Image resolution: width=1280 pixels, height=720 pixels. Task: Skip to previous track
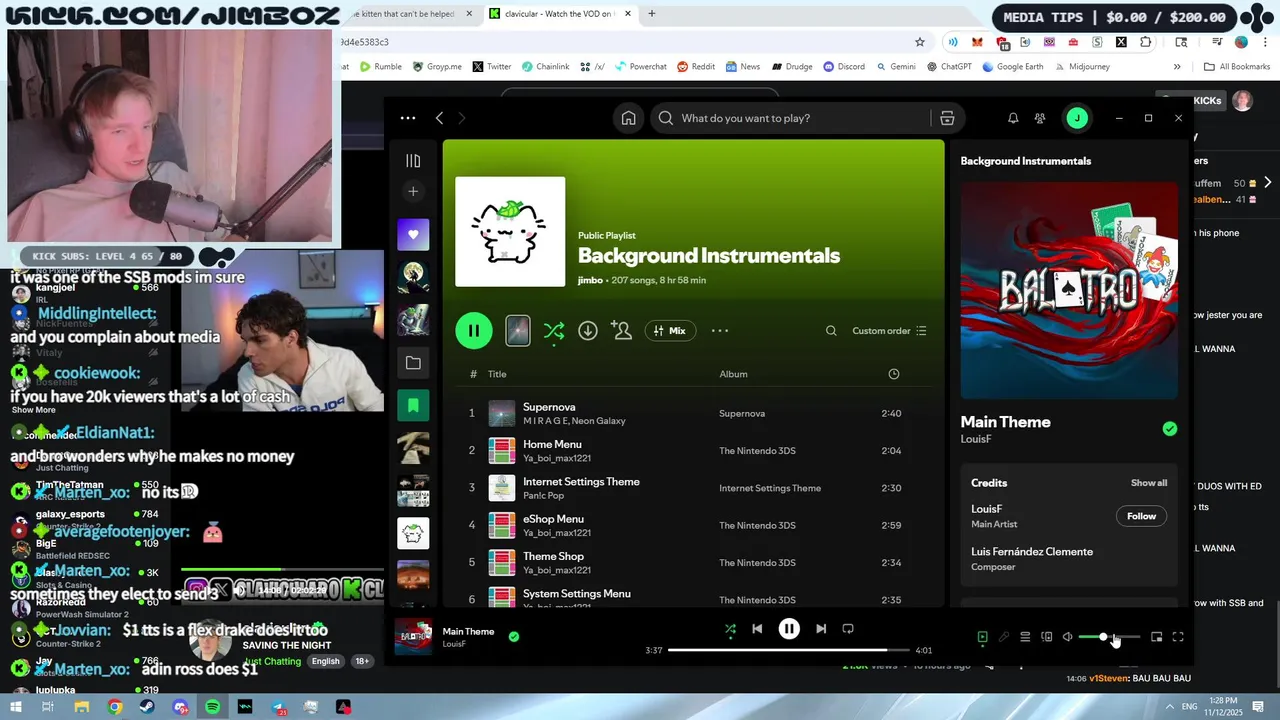(757, 629)
